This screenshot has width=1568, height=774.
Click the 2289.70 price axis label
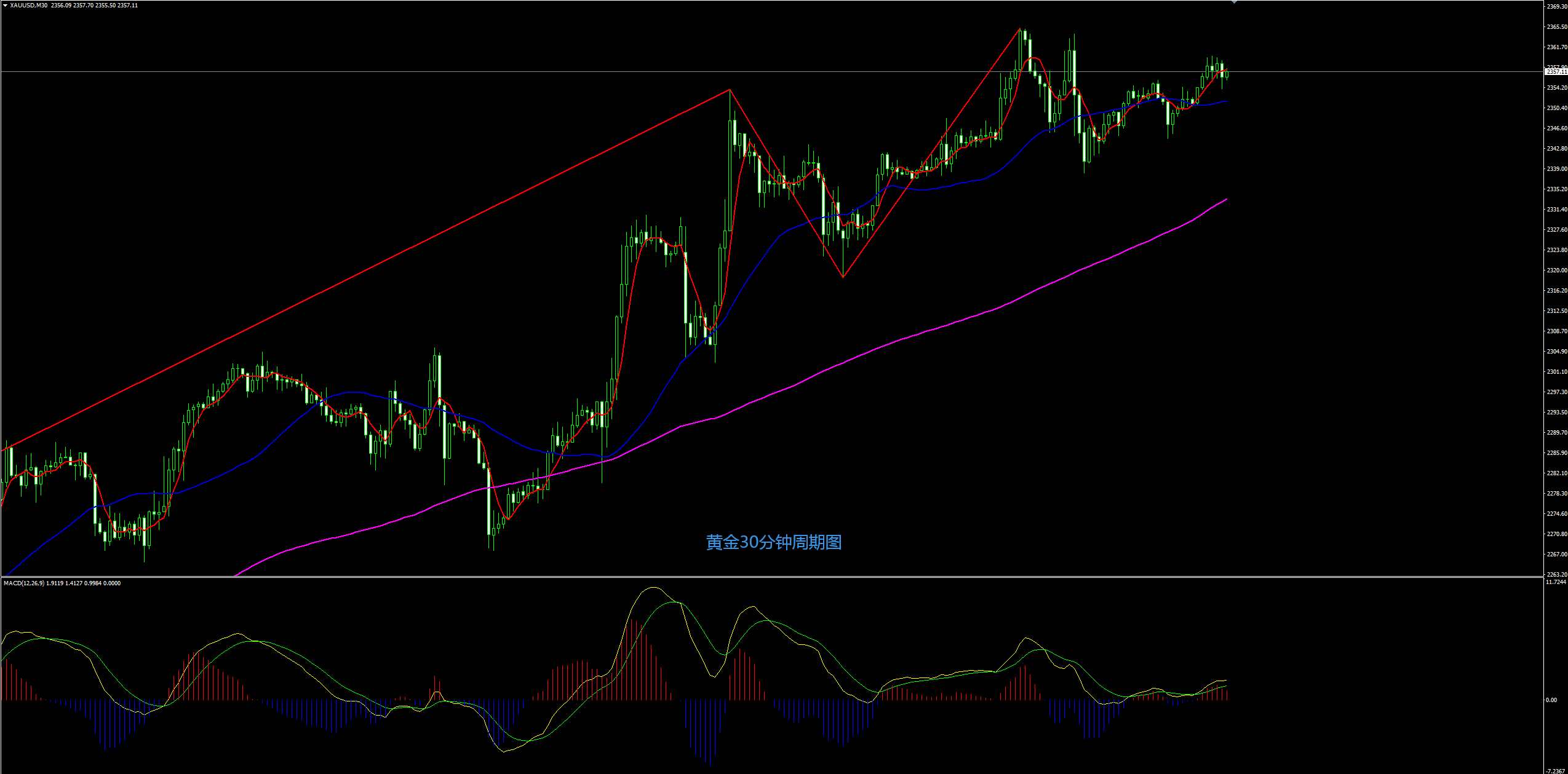pos(1556,433)
